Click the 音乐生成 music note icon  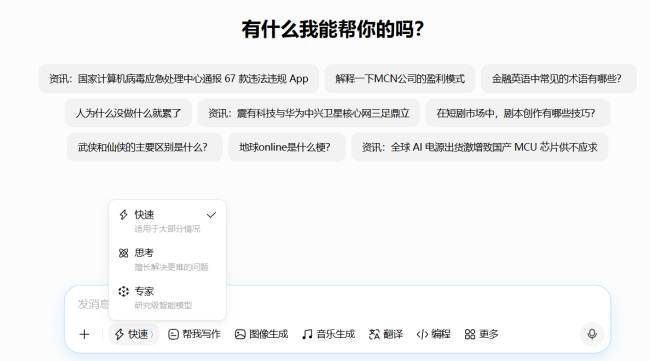point(307,334)
